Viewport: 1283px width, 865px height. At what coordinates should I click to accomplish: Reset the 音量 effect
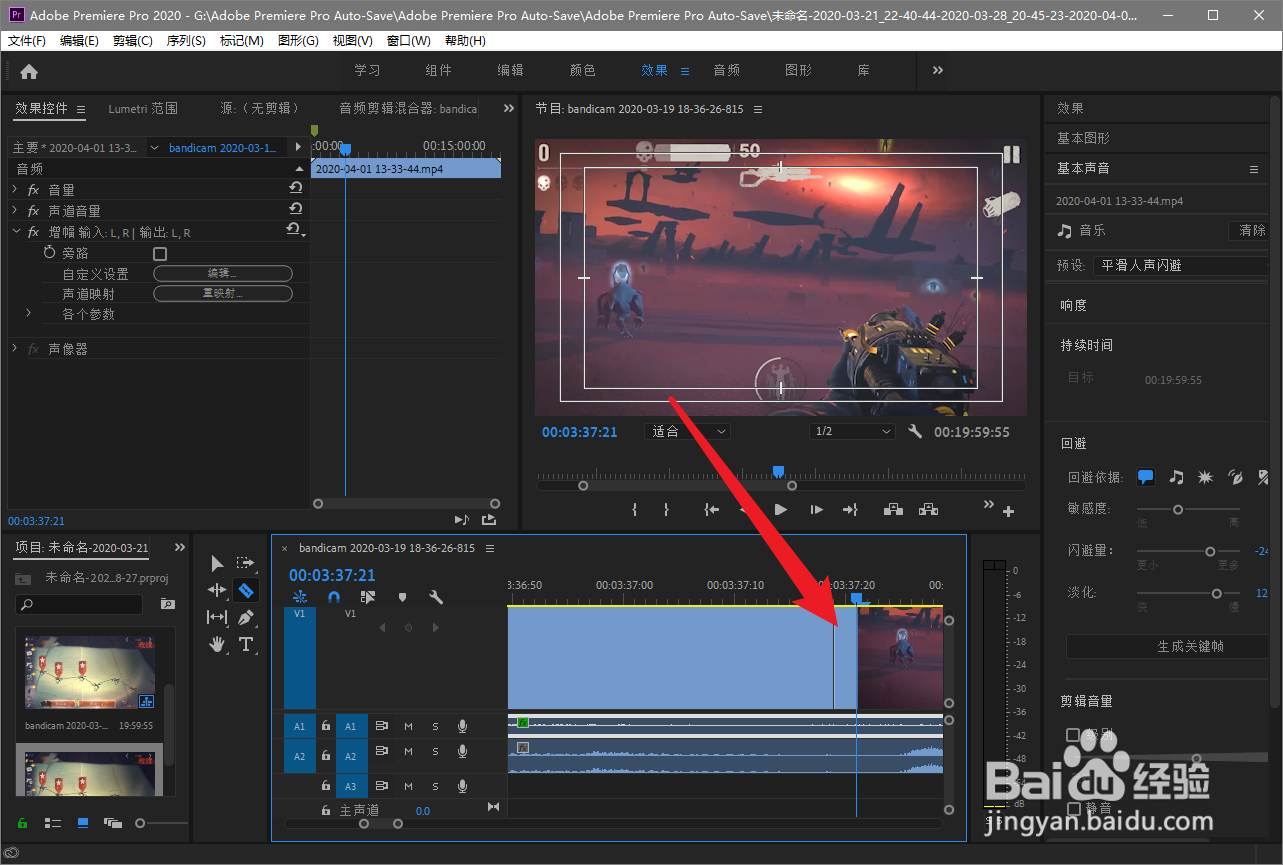295,188
